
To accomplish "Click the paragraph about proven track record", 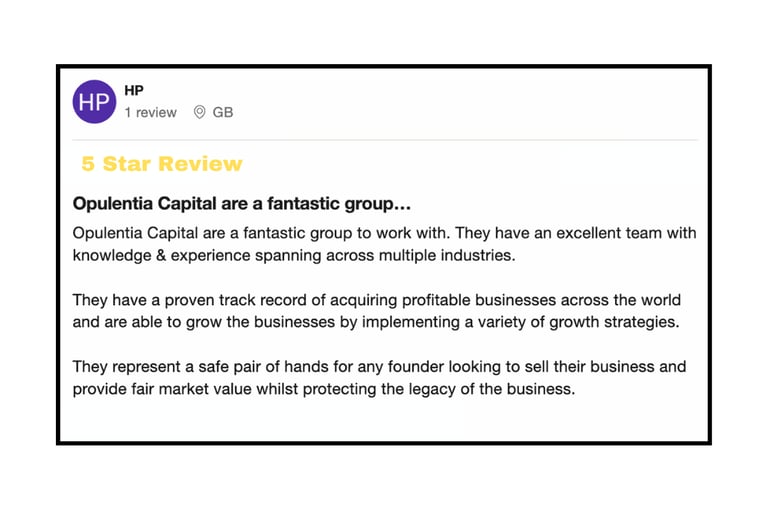I will click(377, 311).
